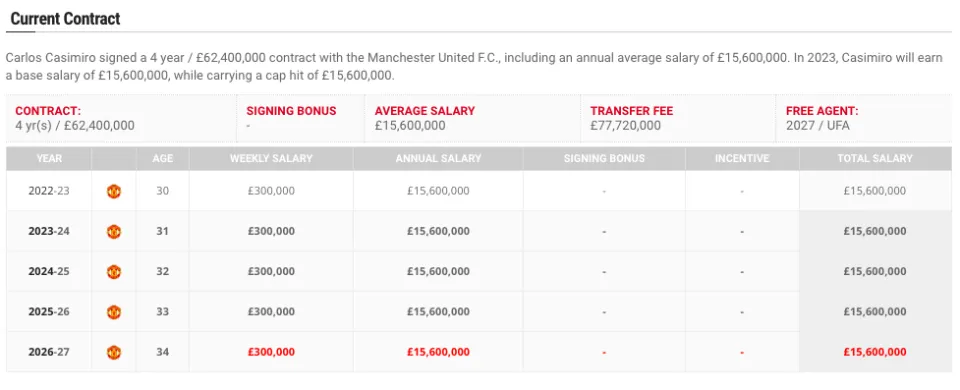Screen dimensions: 960x390
Task: Click the INCENTIVE column header
Action: pos(742,159)
